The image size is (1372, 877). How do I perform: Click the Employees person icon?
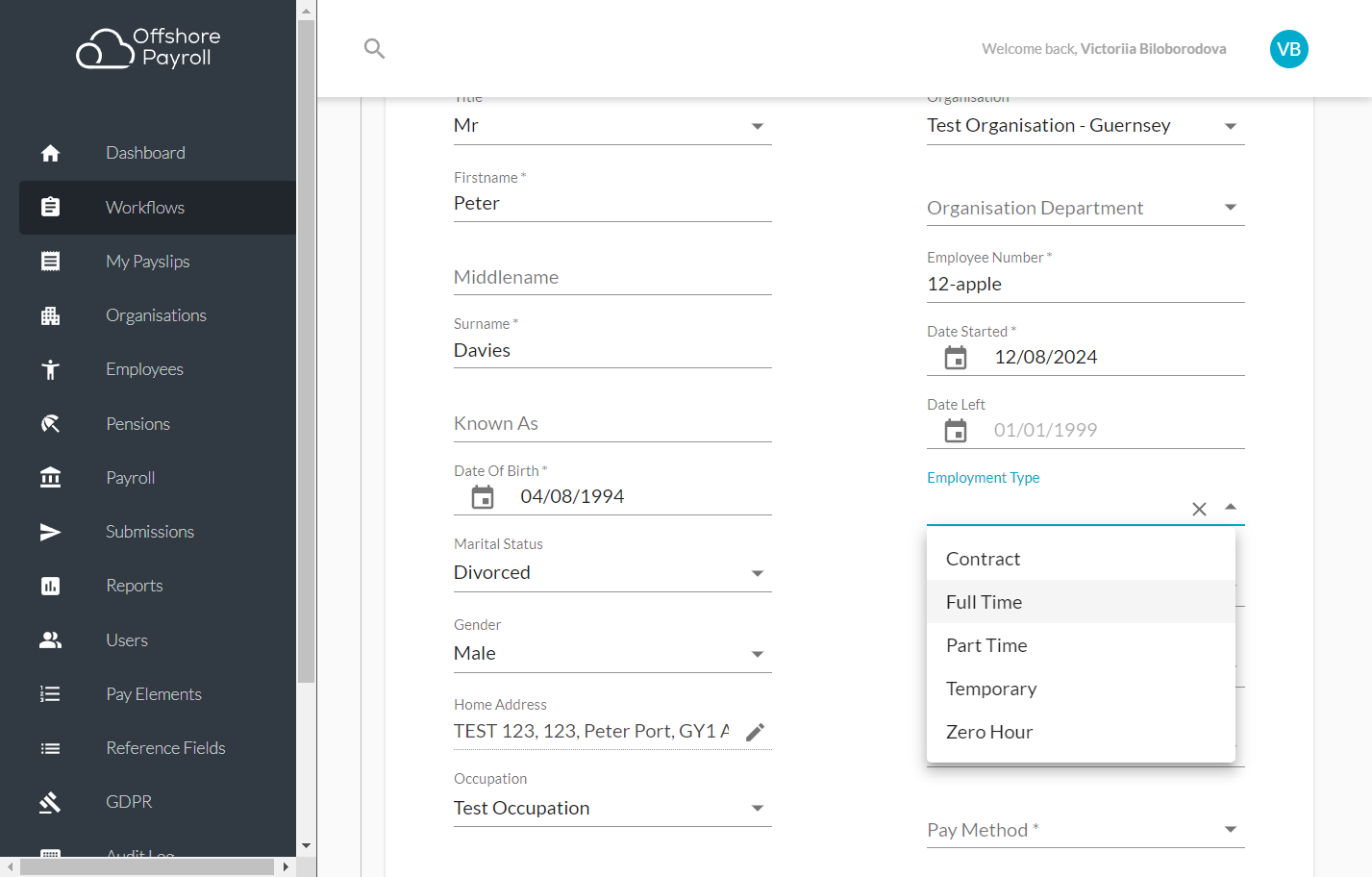coord(51,369)
